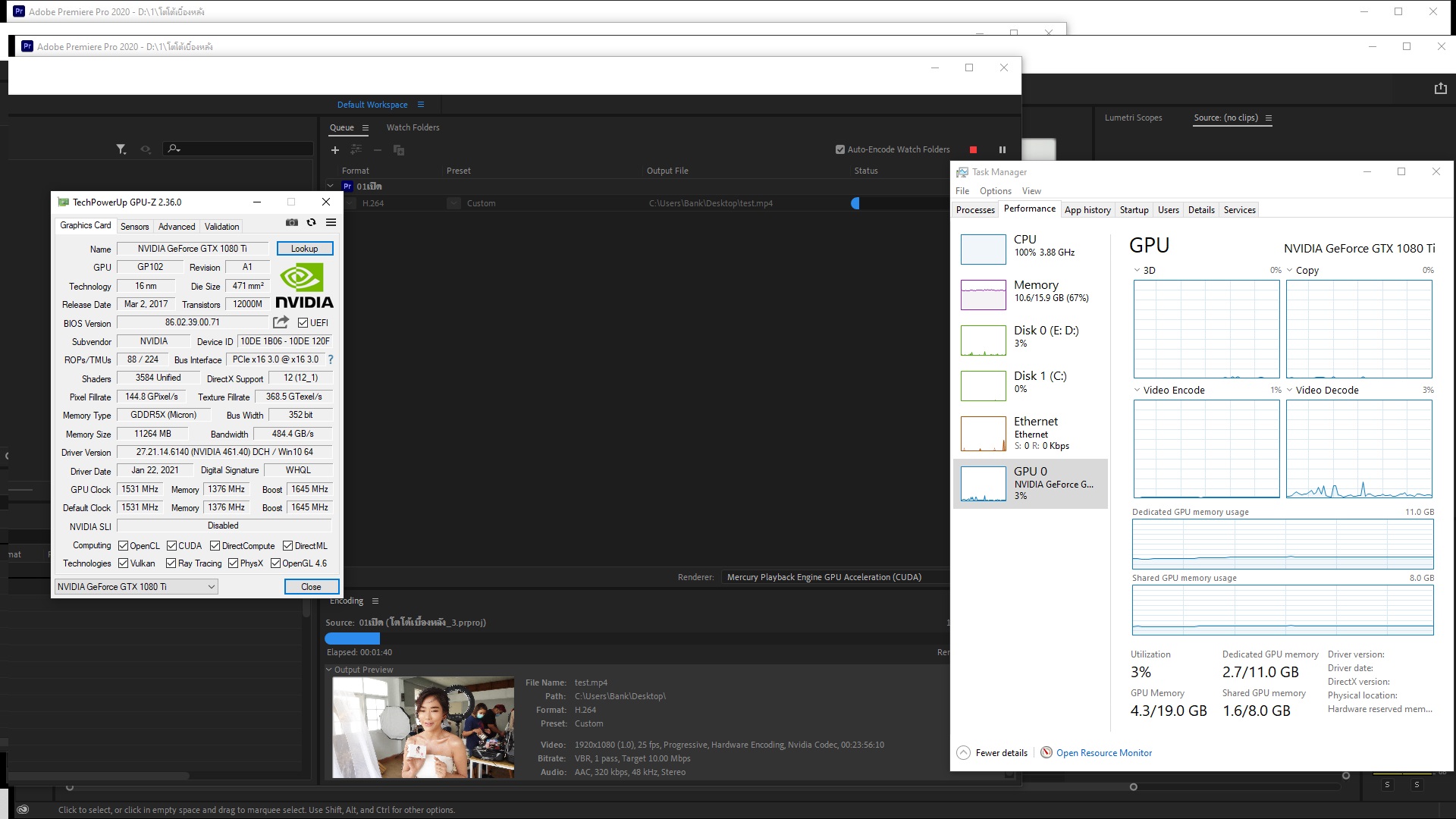Toggle the OpenCL checkbox
The height and width of the screenshot is (819, 1456).
click(x=123, y=546)
